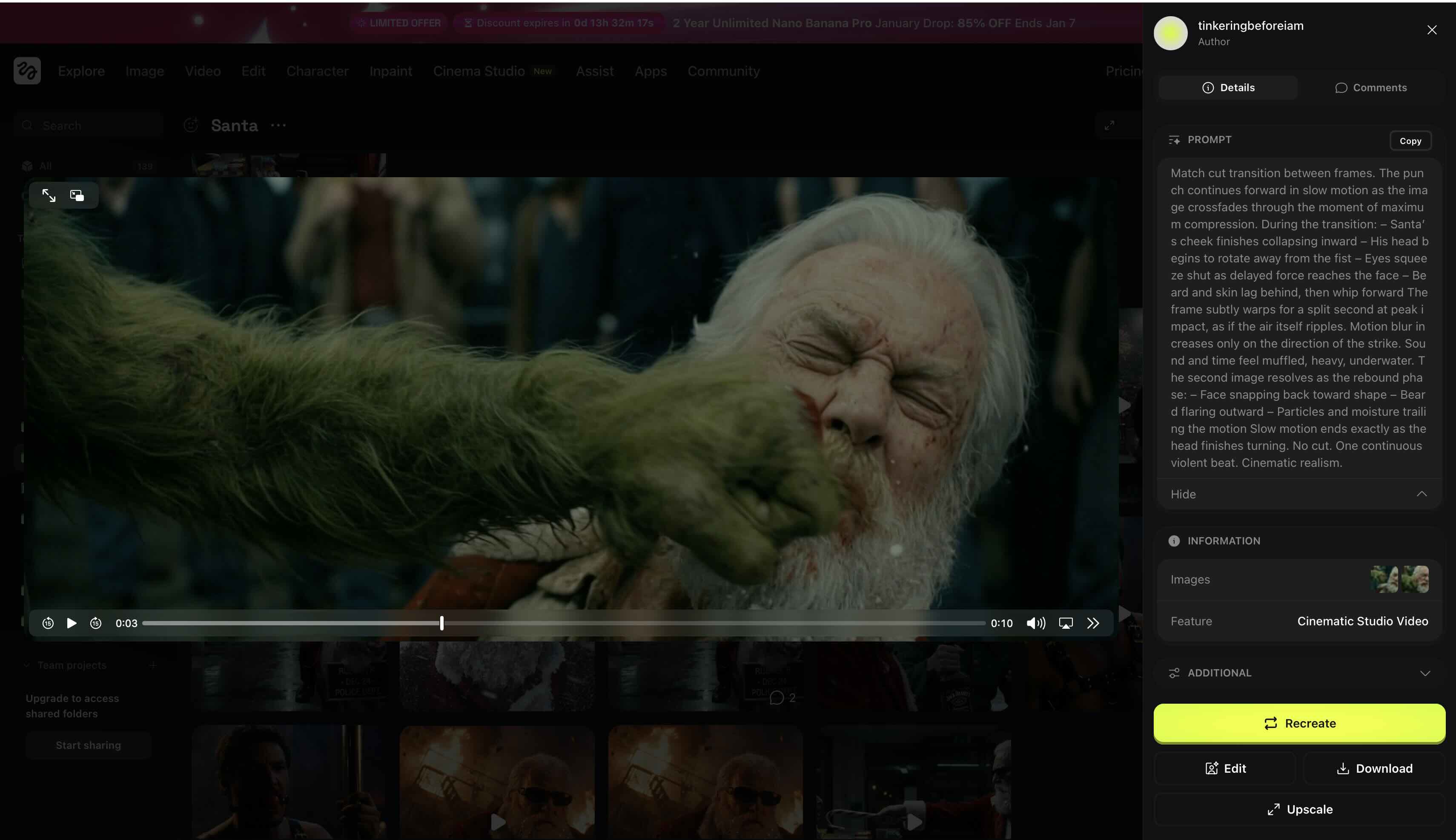Image resolution: width=1456 pixels, height=840 pixels.
Task: Download the video
Action: (1374, 768)
